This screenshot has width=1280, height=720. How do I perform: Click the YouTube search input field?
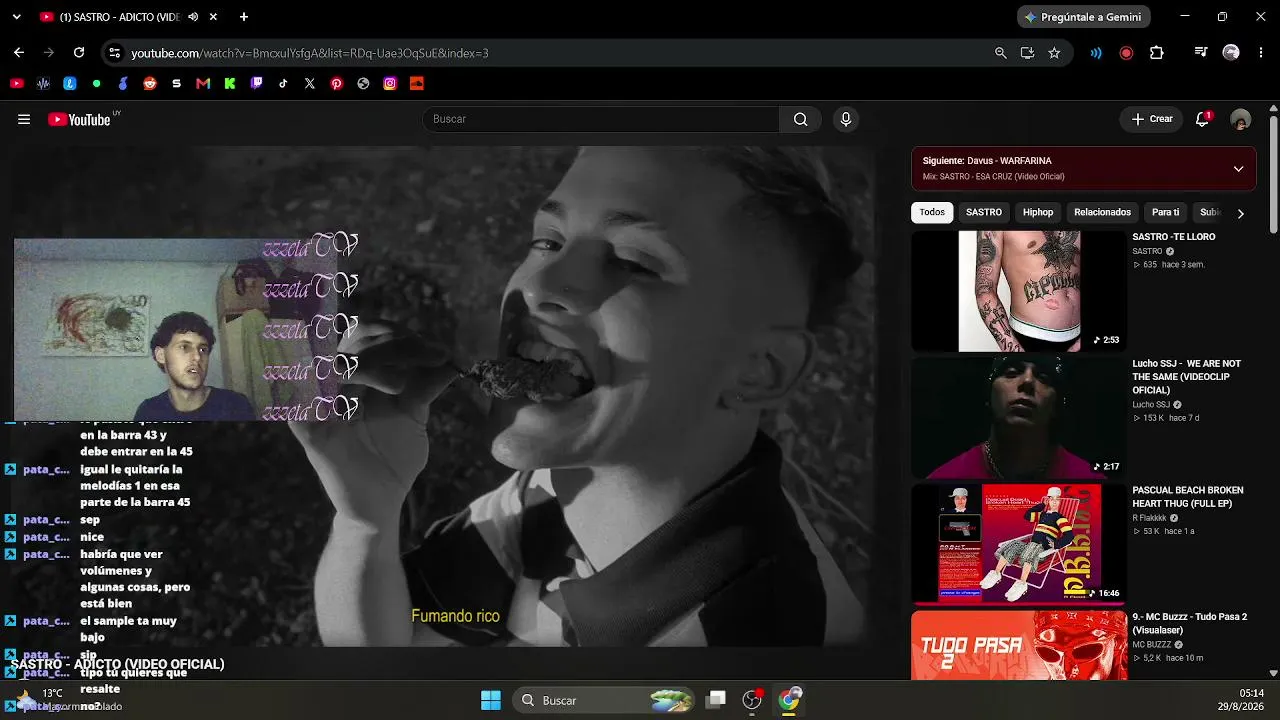tap(601, 119)
